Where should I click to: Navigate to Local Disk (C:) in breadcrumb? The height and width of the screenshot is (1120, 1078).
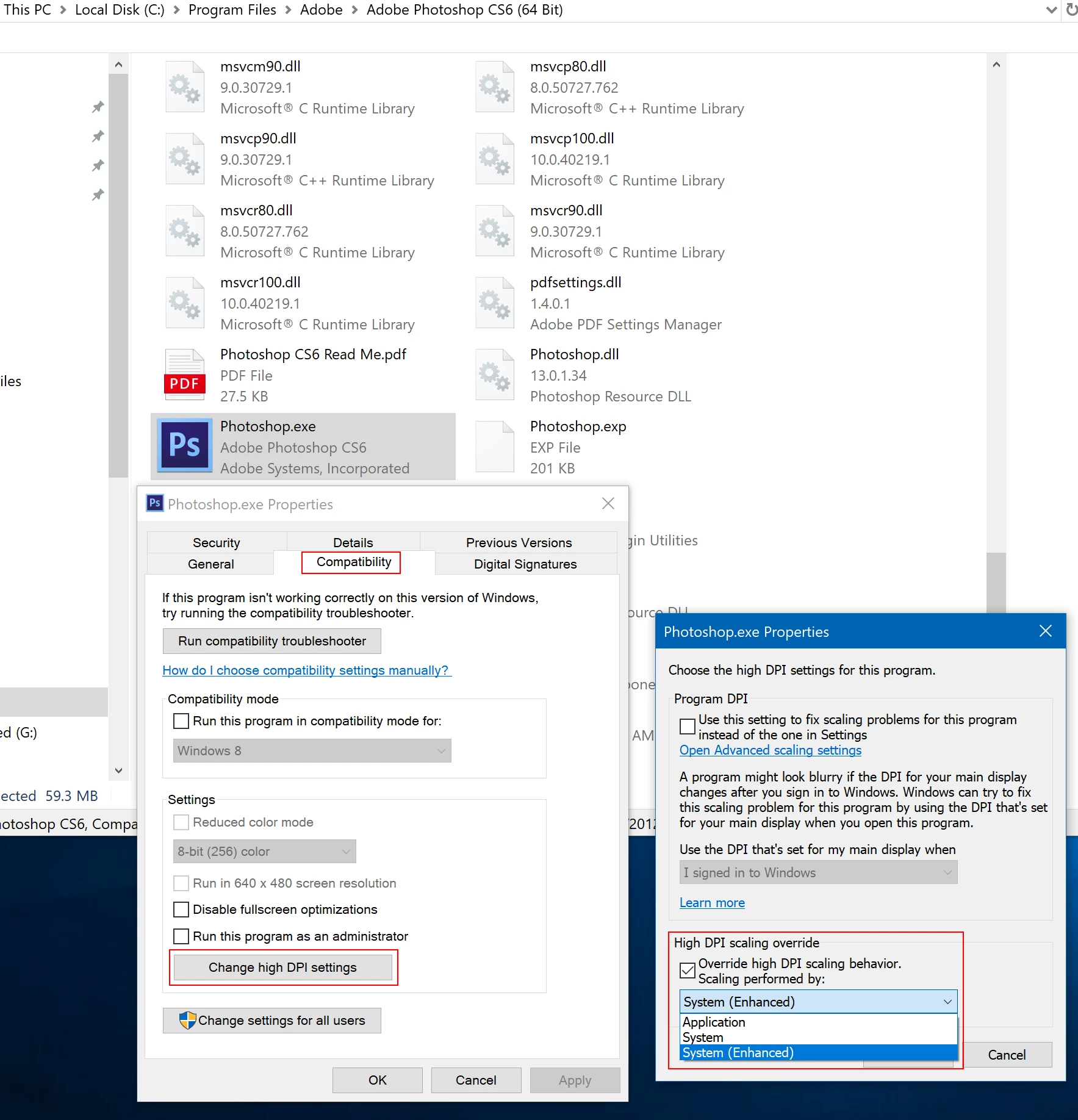120,10
